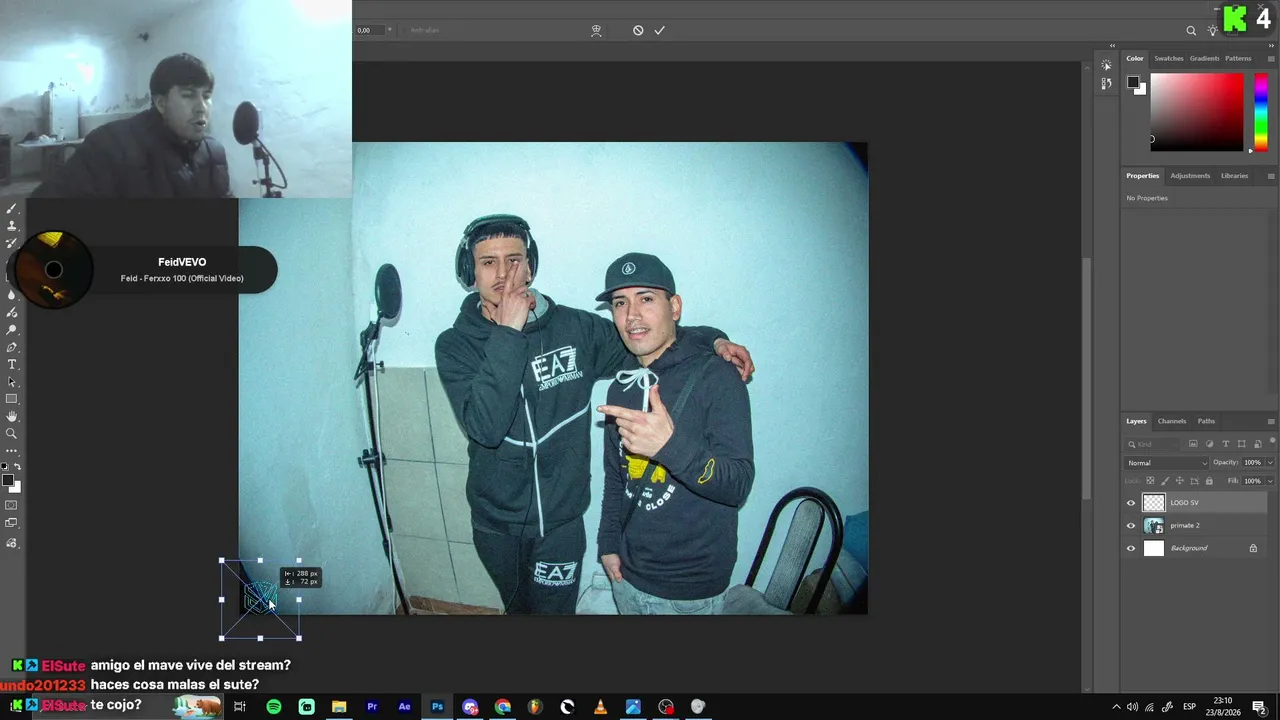Viewport: 1280px width, 720px height.
Task: Open the Fill slider dropdown arrow
Action: pos(1270,481)
